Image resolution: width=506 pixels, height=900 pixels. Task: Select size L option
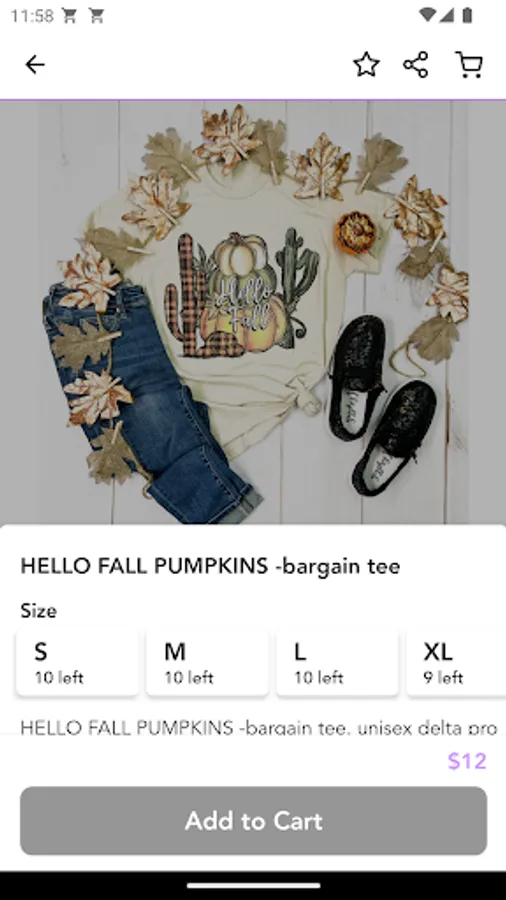pos(337,663)
